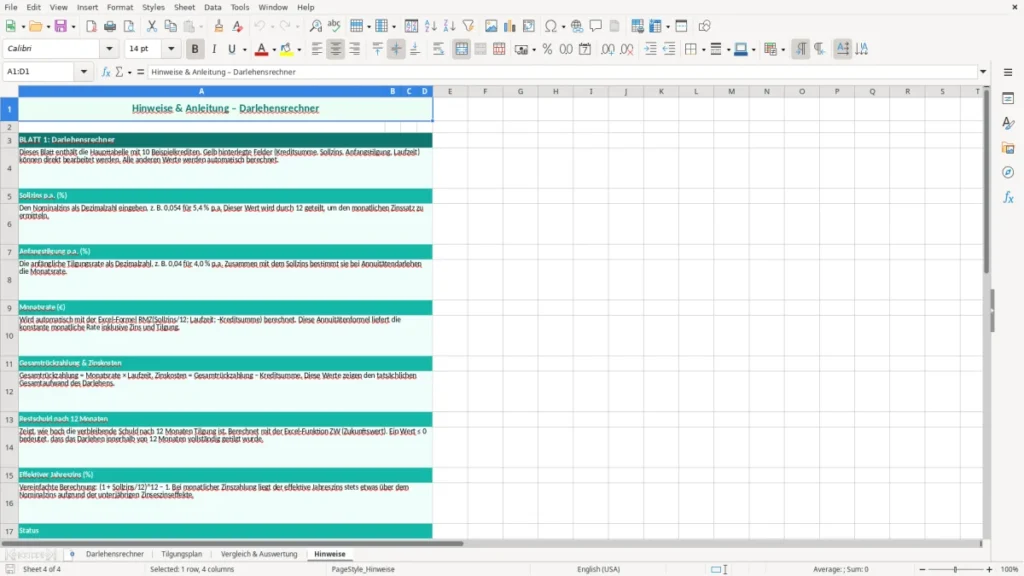
Task: Apply AutoFilter funnel icon
Action: pyautogui.click(x=468, y=26)
